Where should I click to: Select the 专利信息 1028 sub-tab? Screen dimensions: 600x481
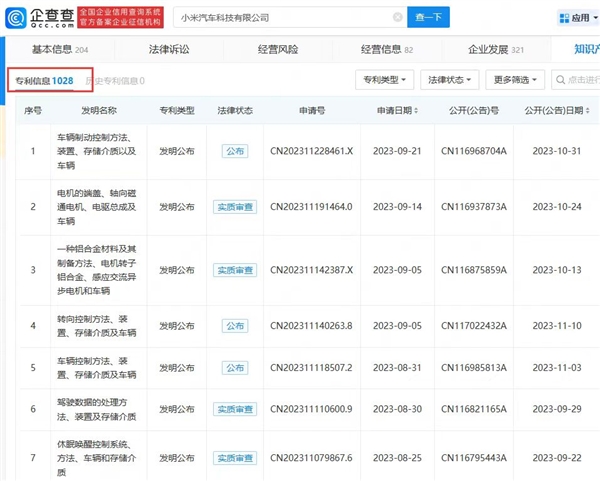coord(44,81)
